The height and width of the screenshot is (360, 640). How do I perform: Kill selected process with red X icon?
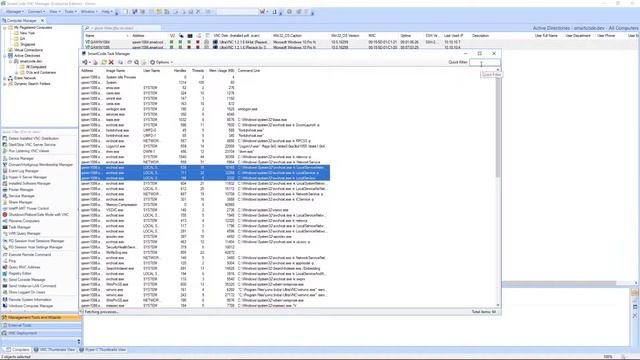pyautogui.click(x=111, y=62)
